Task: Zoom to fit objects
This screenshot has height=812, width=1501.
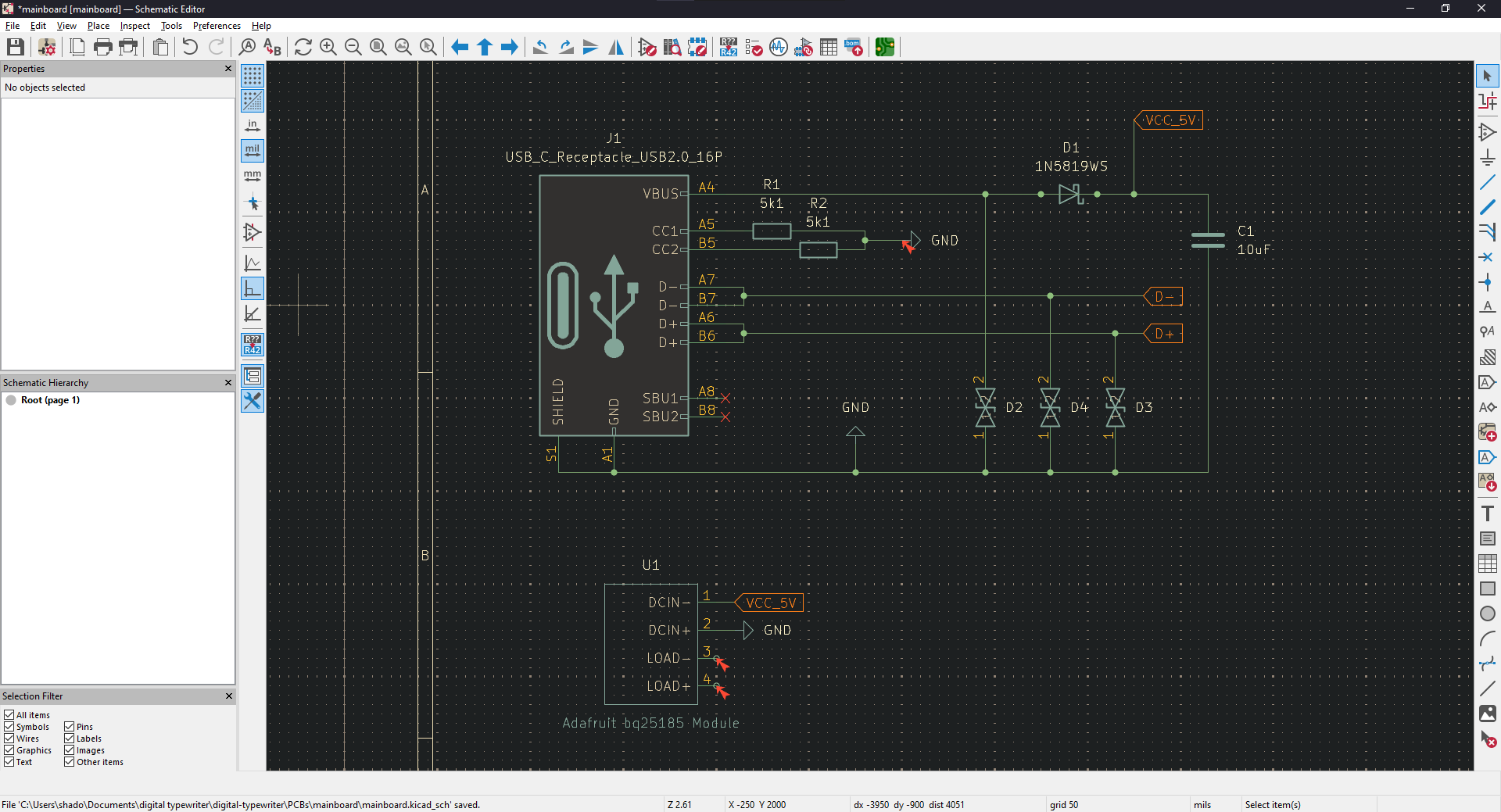Action: 403,48
